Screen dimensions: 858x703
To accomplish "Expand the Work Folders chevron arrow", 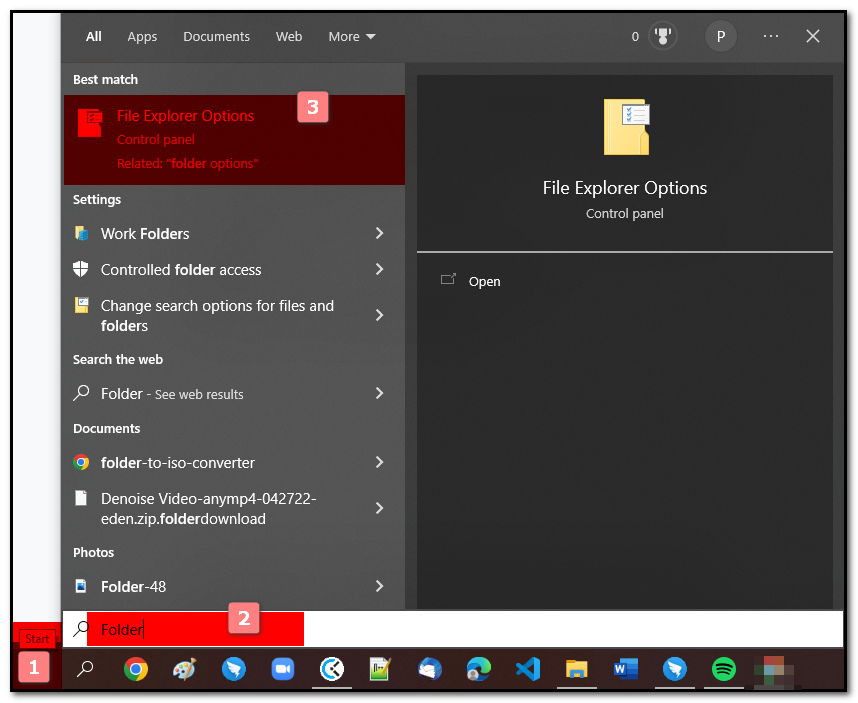I will 380,234.
